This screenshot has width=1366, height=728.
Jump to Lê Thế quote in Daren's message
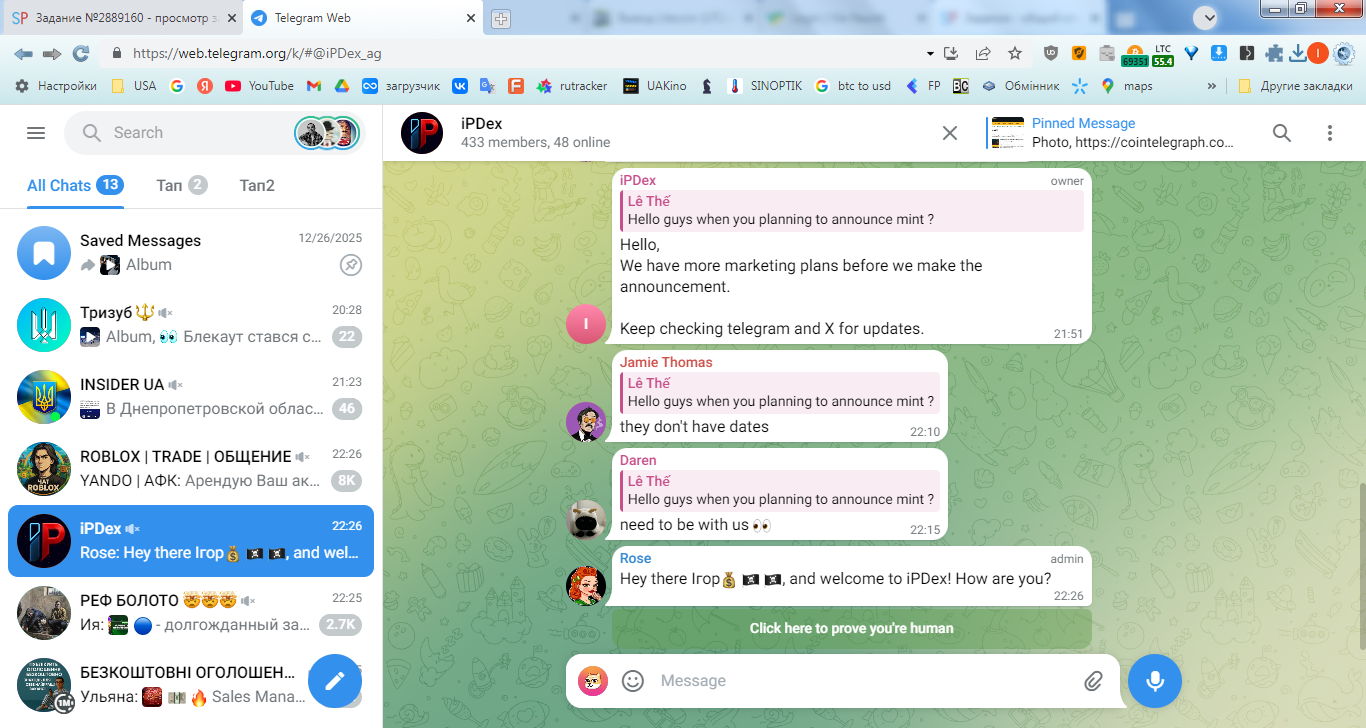pos(780,490)
